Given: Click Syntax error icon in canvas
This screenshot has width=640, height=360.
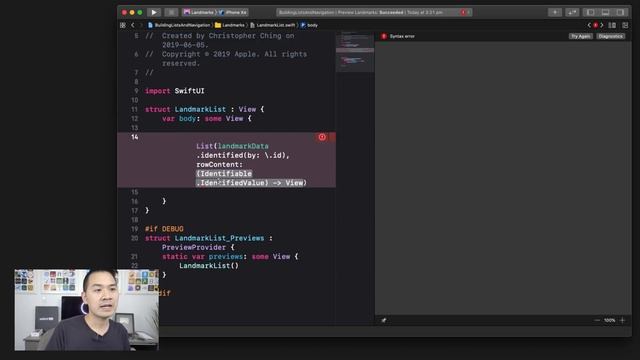Looking at the screenshot, I should pos(384,36).
